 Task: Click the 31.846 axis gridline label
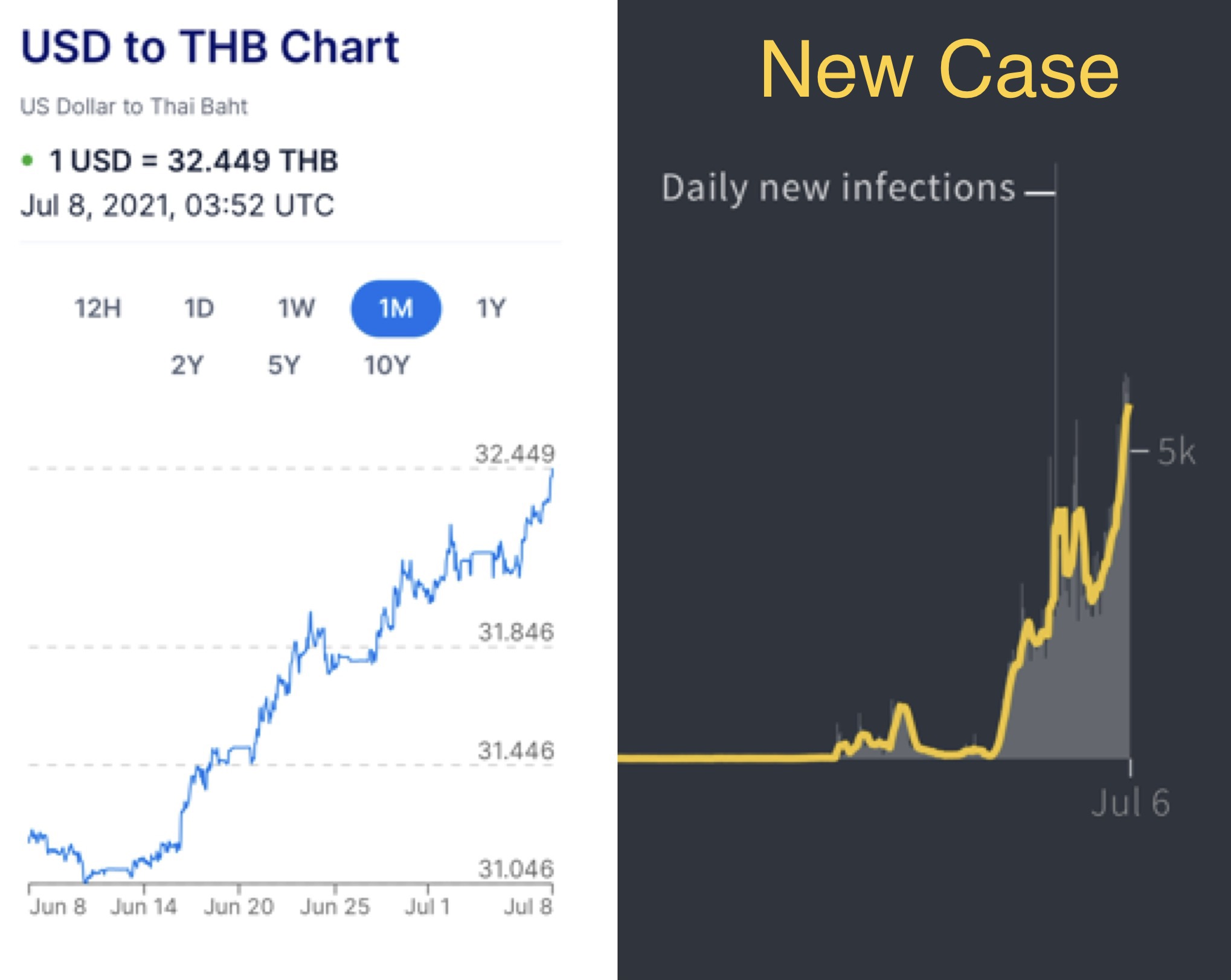516,632
